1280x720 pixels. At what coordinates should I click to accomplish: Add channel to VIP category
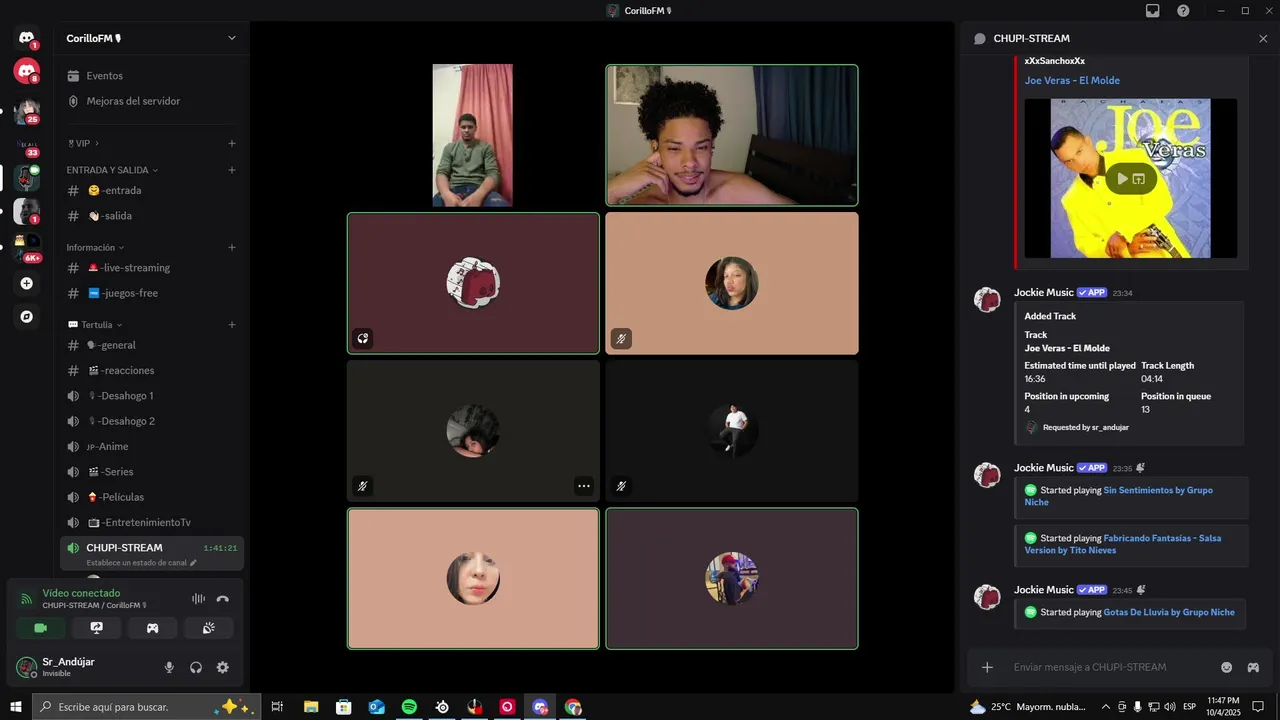click(x=232, y=143)
